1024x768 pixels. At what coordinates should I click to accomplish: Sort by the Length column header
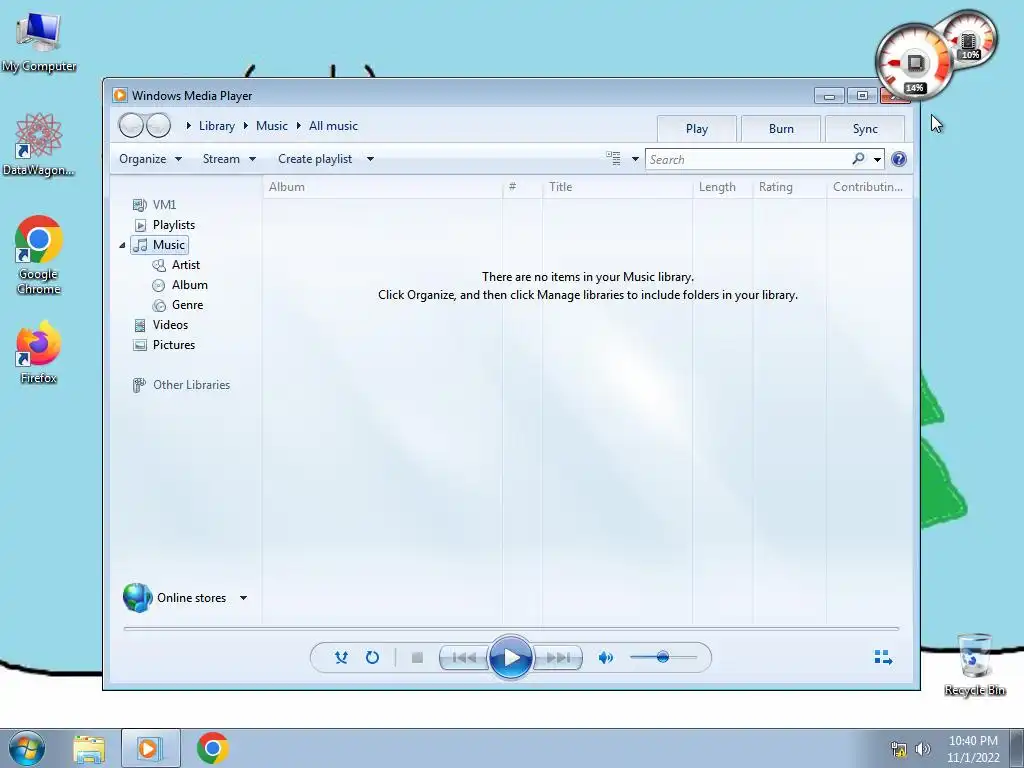point(722,187)
